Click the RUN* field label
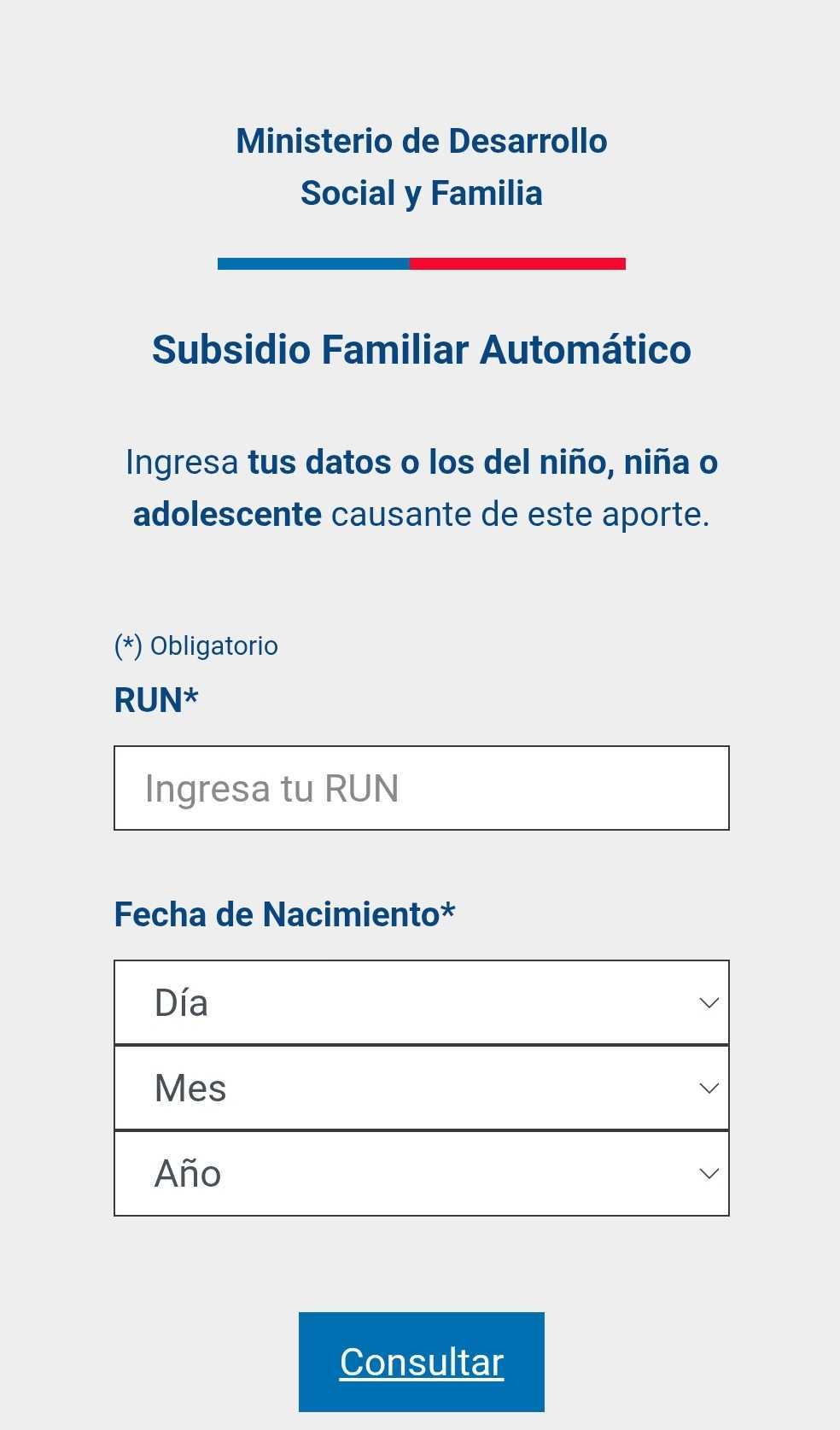The height and width of the screenshot is (1430, 840). click(x=156, y=699)
